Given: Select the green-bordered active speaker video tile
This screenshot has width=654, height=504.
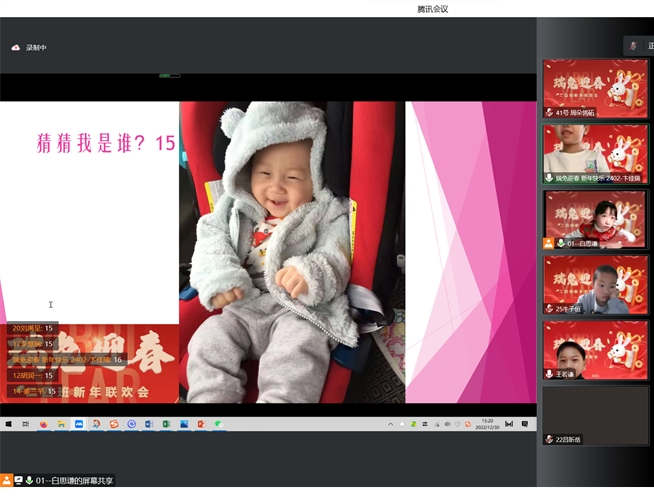Looking at the screenshot, I should [x=595, y=154].
